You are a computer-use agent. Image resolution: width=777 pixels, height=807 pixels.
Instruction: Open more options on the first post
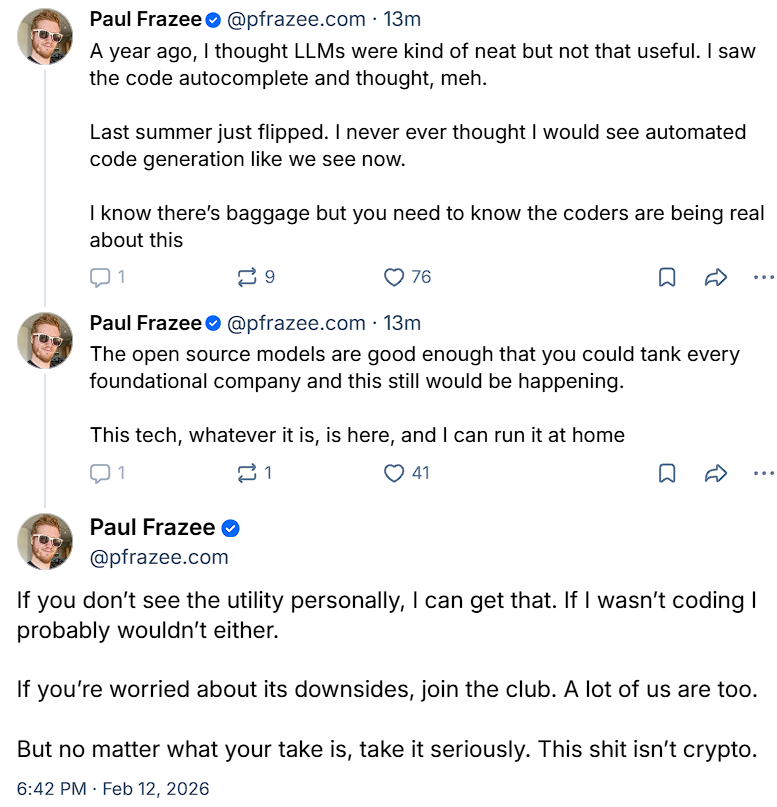tap(763, 278)
